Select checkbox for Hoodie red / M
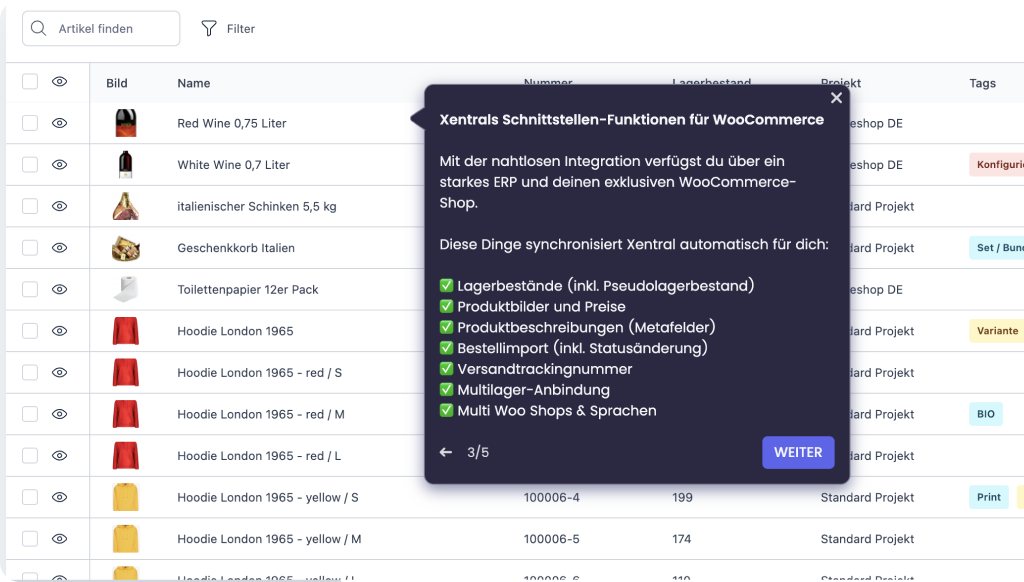Image resolution: width=1024 pixels, height=582 pixels. 30,414
